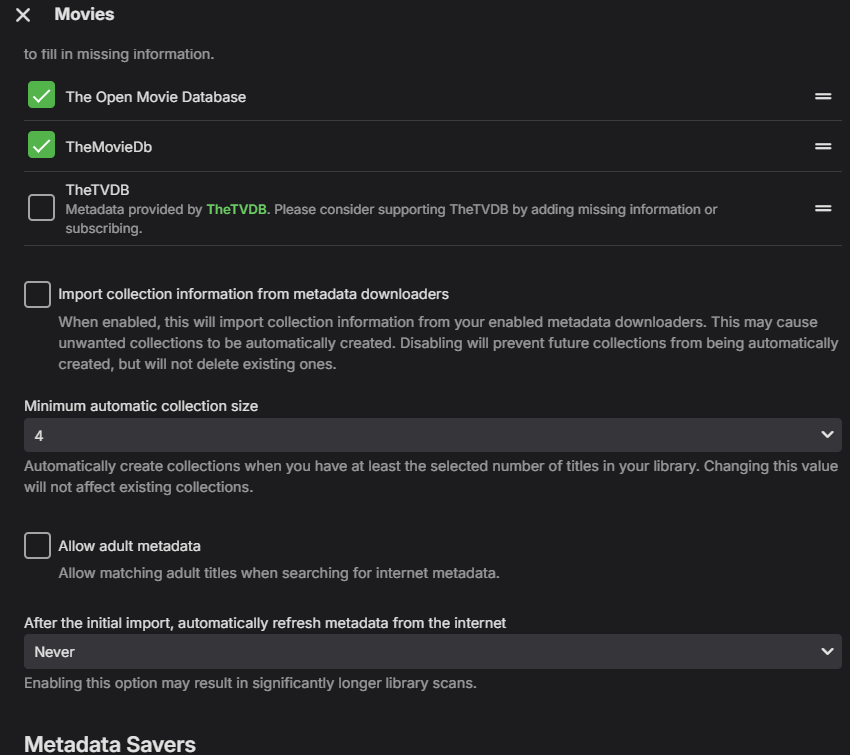Enable TheTVDB metadata downloader checkbox
Screen dimensions: 850x755
click(x=41, y=208)
